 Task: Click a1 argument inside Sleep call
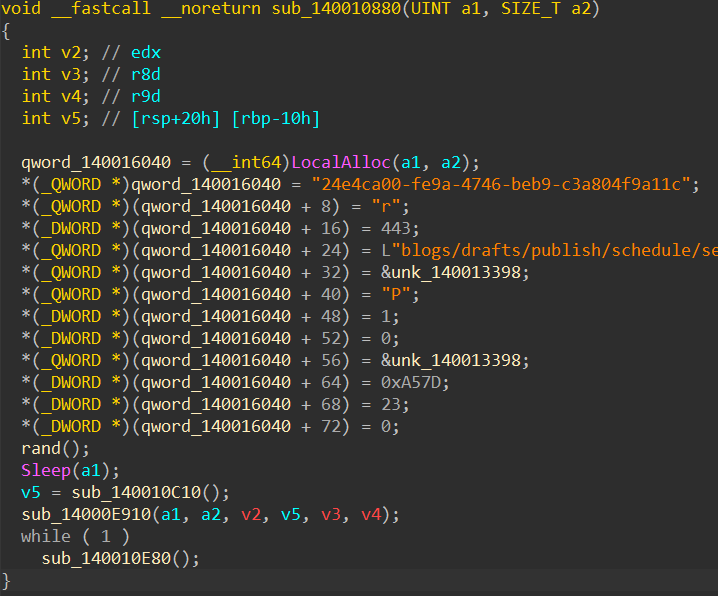[91, 470]
